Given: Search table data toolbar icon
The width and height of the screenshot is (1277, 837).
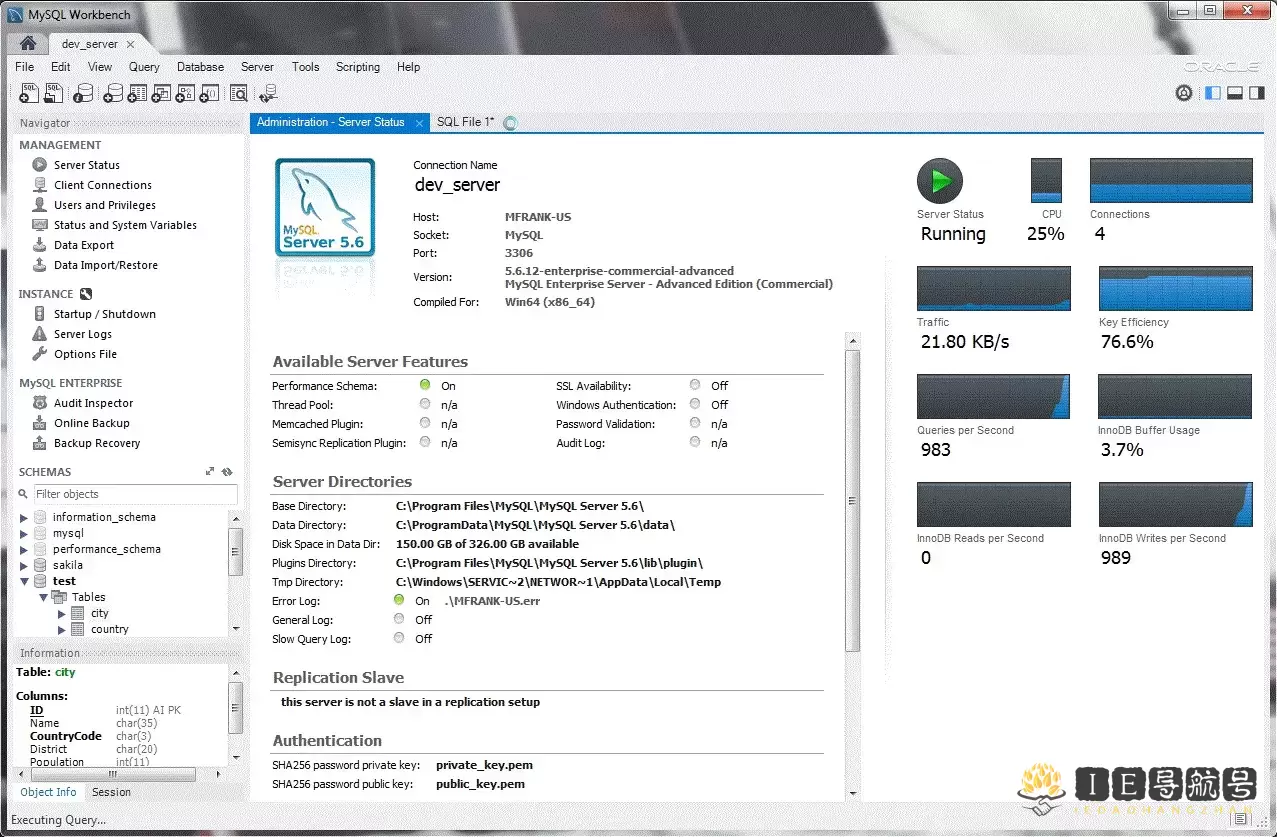Looking at the screenshot, I should (238, 93).
